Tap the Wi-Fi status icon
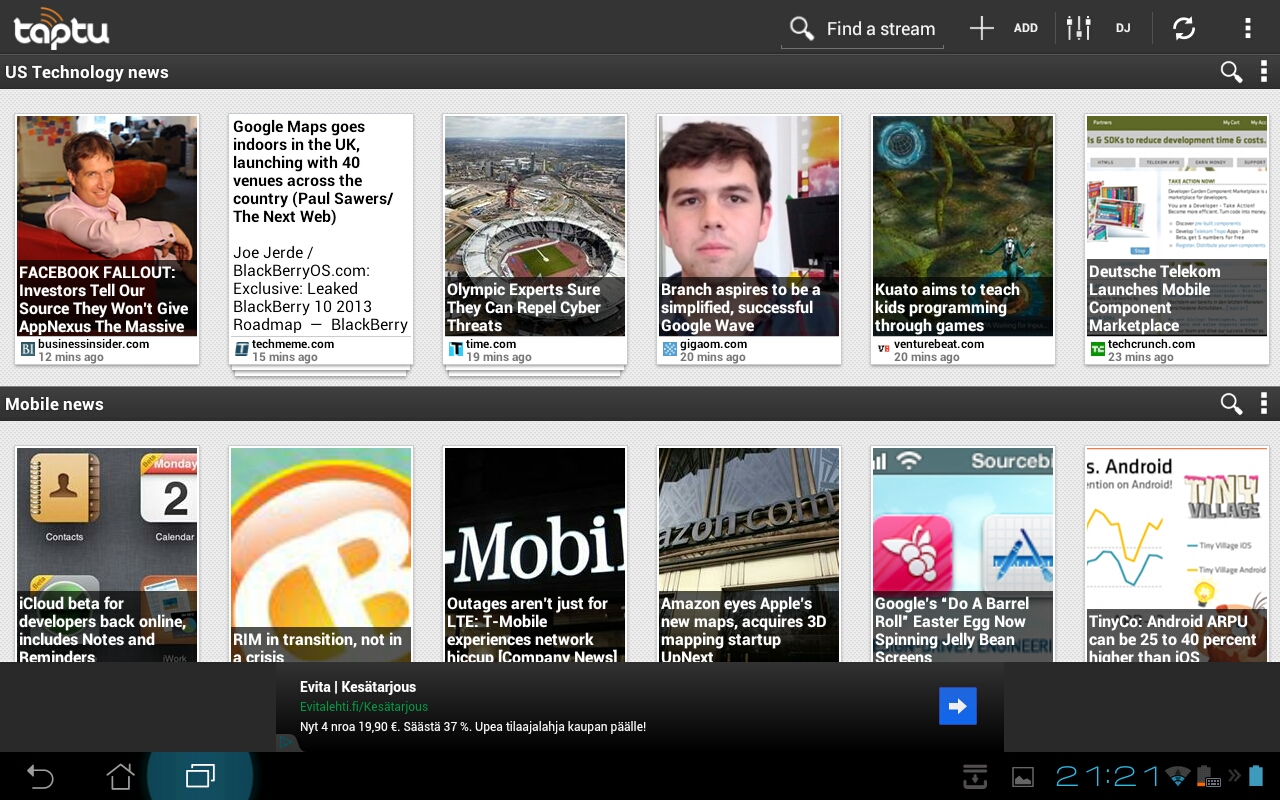 (1179, 776)
